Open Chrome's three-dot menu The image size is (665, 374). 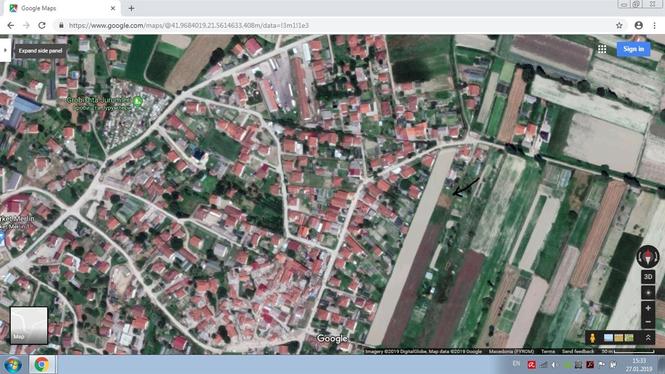point(654,25)
